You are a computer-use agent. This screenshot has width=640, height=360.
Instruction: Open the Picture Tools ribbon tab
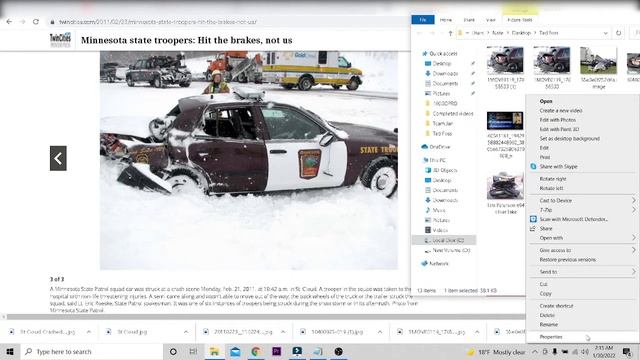pyautogui.click(x=520, y=20)
